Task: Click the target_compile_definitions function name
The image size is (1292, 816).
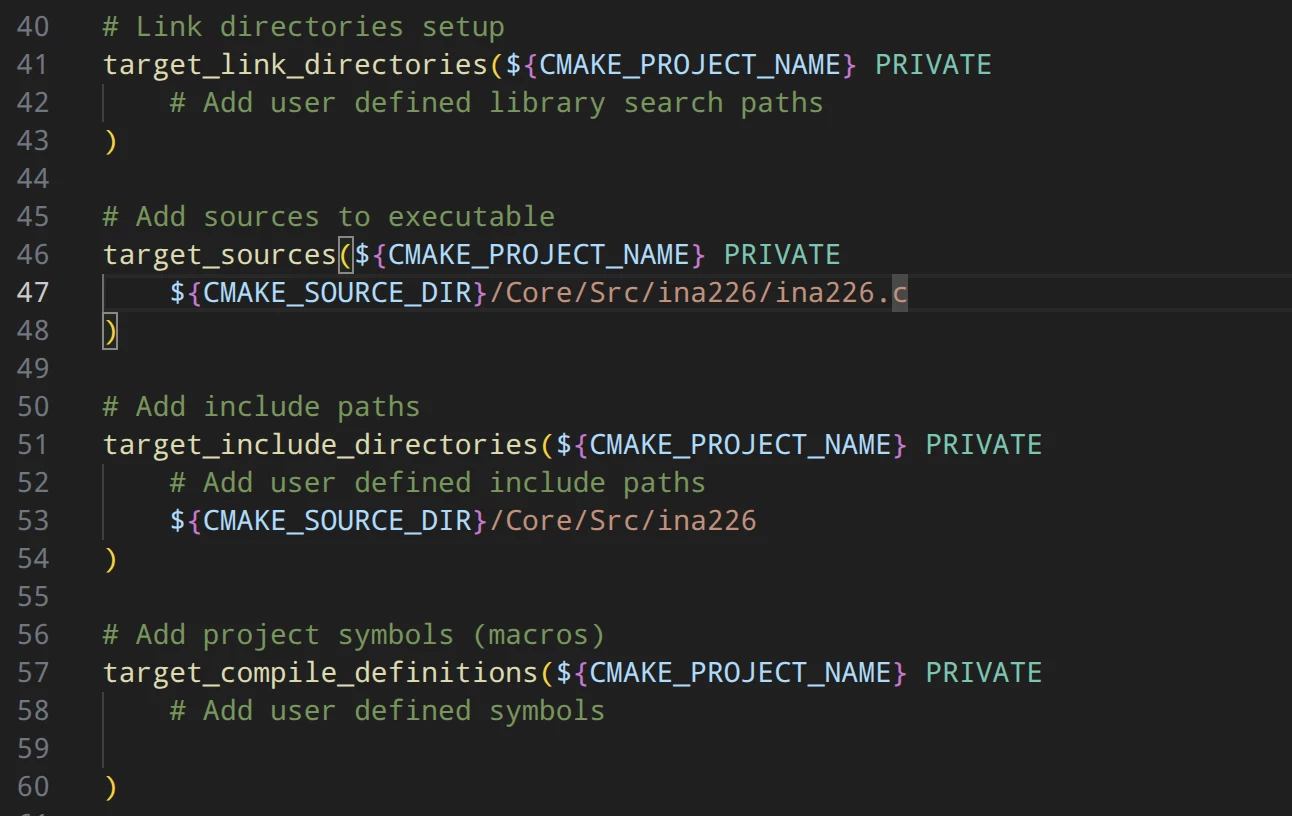Action: (x=321, y=672)
